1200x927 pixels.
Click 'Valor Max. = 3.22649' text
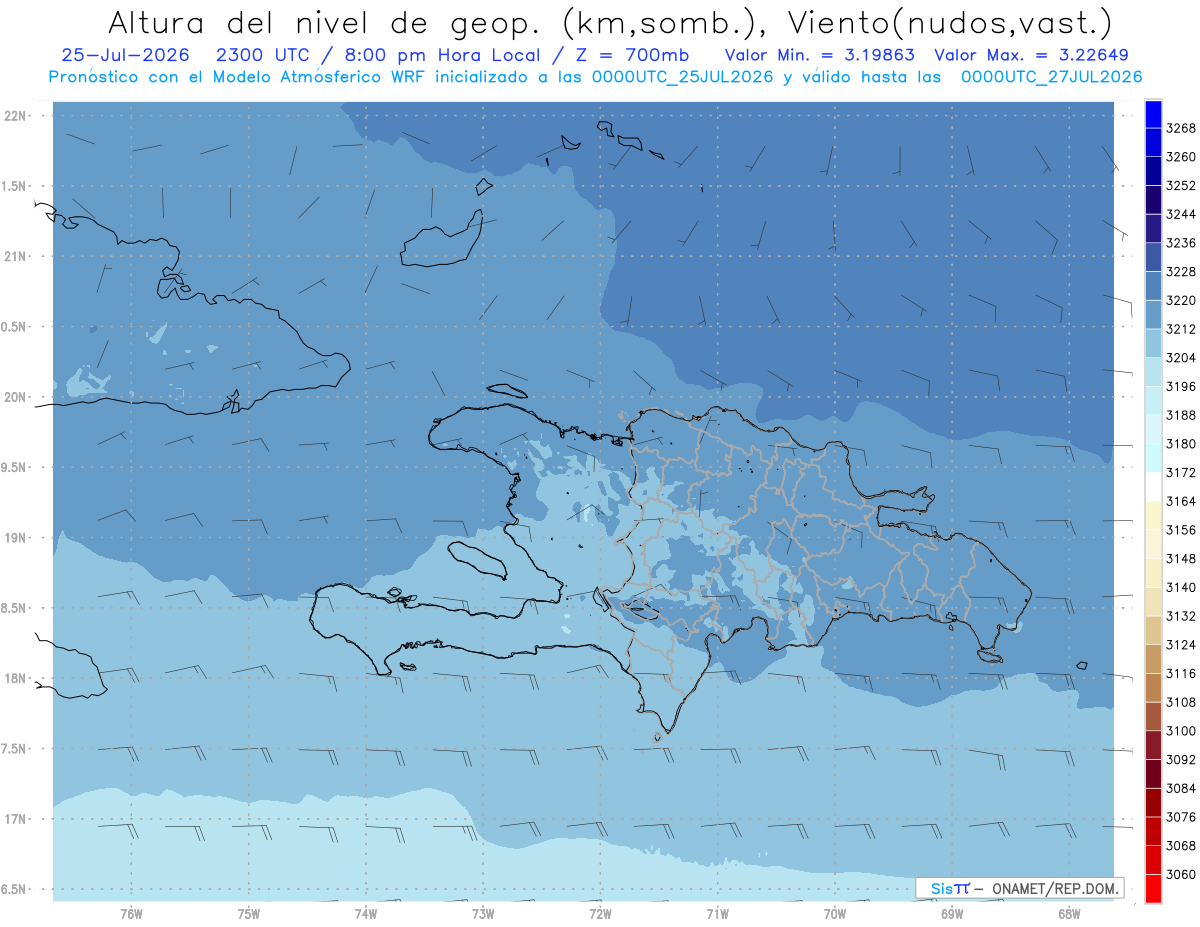tap(1030, 55)
